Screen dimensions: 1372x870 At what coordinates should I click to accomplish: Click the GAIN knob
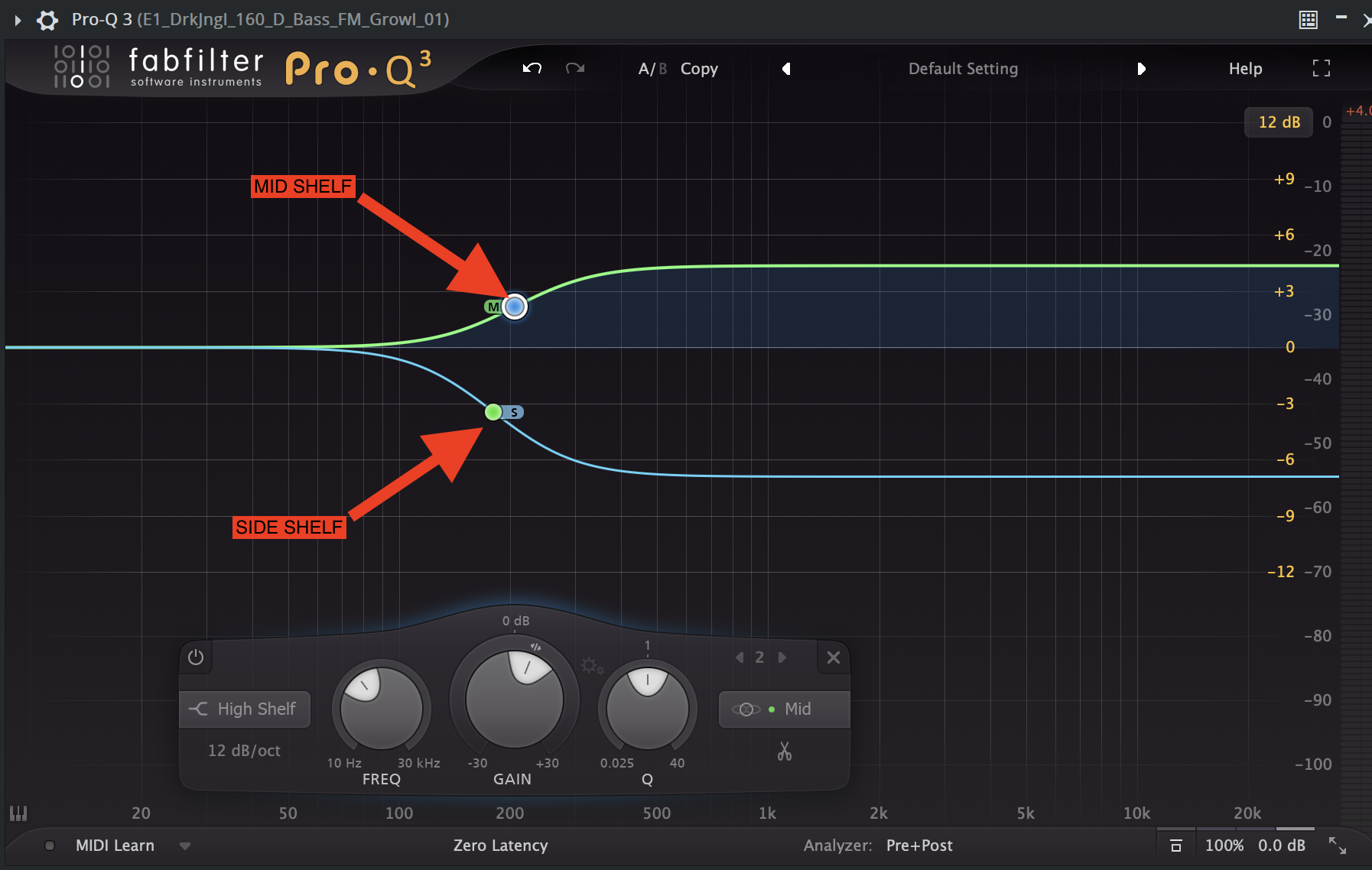[x=514, y=699]
